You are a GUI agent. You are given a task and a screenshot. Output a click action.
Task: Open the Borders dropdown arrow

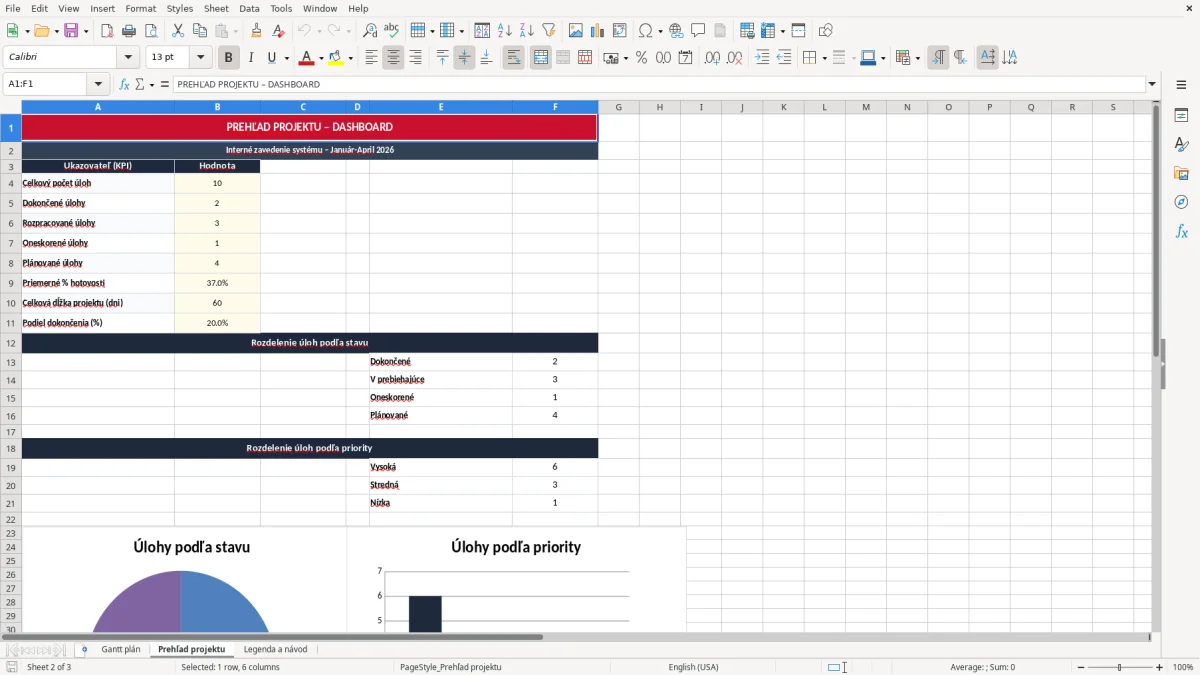tap(823, 58)
